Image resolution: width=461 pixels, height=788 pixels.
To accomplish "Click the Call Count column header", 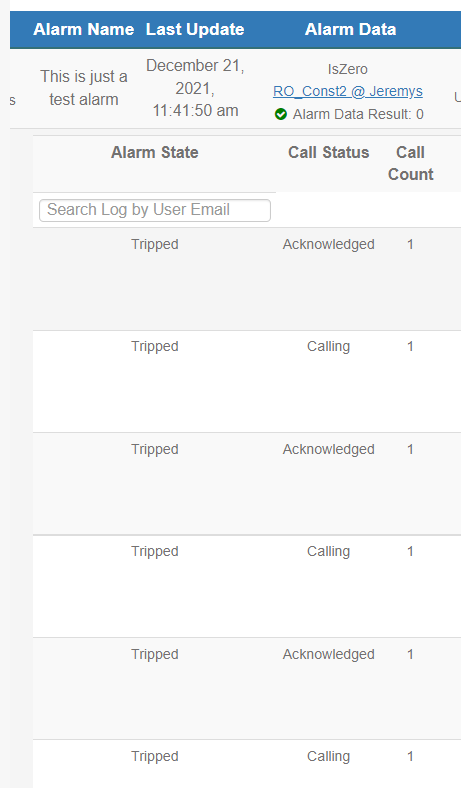I will pos(411,163).
